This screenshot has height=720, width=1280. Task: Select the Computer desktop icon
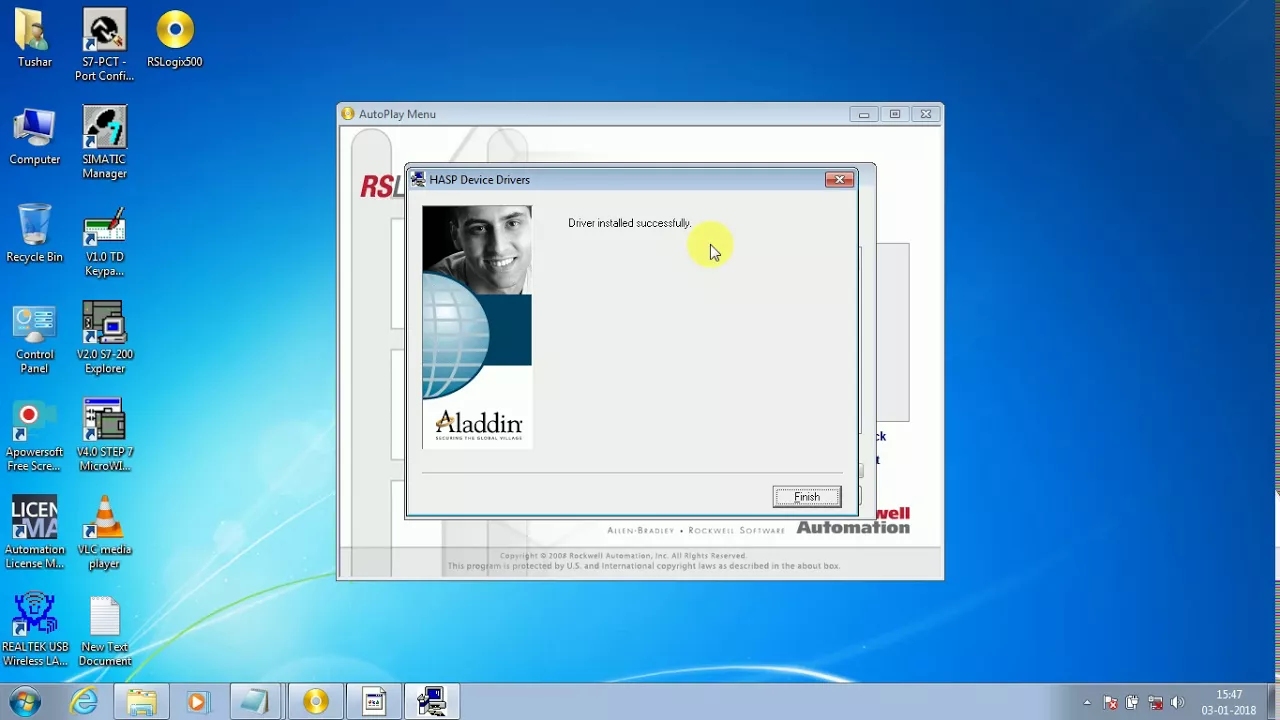(x=35, y=137)
